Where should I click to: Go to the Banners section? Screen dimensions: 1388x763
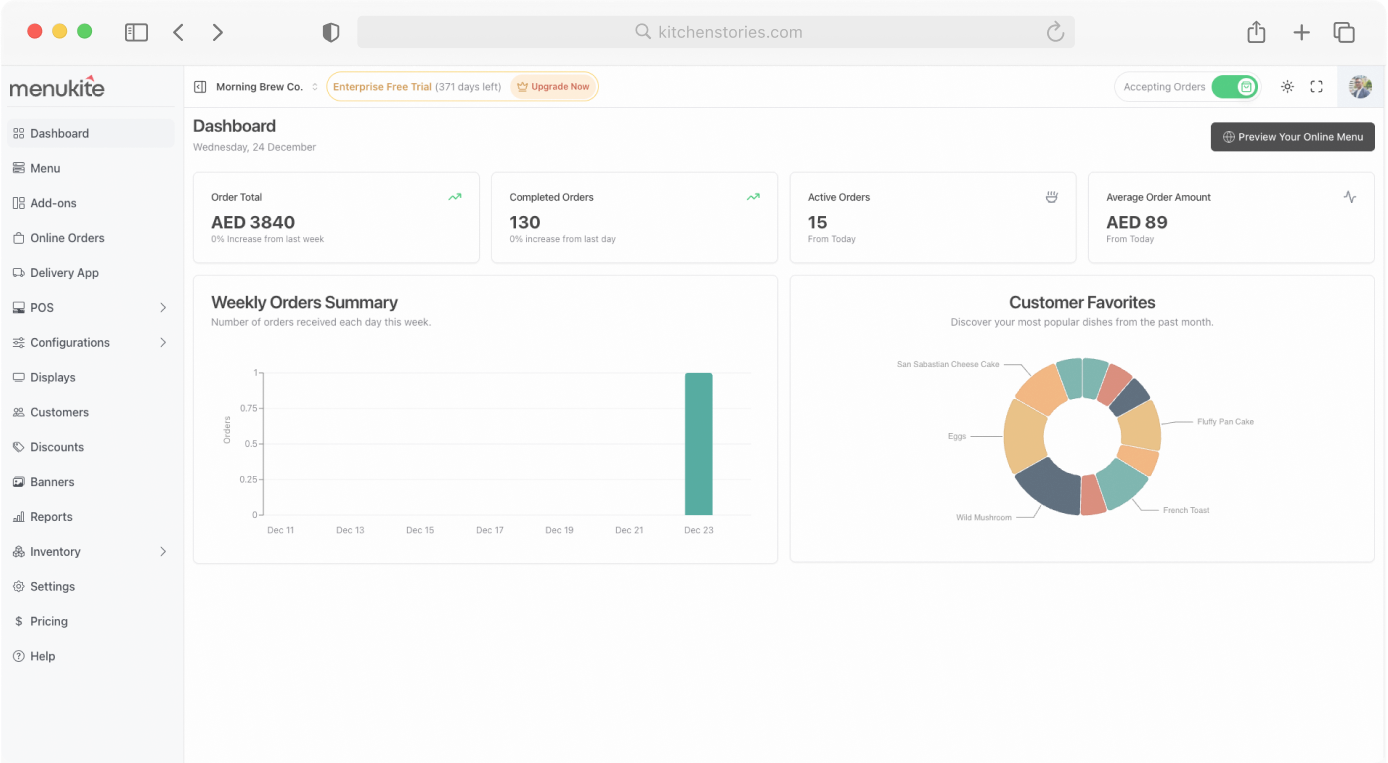pyautogui.click(x=52, y=482)
